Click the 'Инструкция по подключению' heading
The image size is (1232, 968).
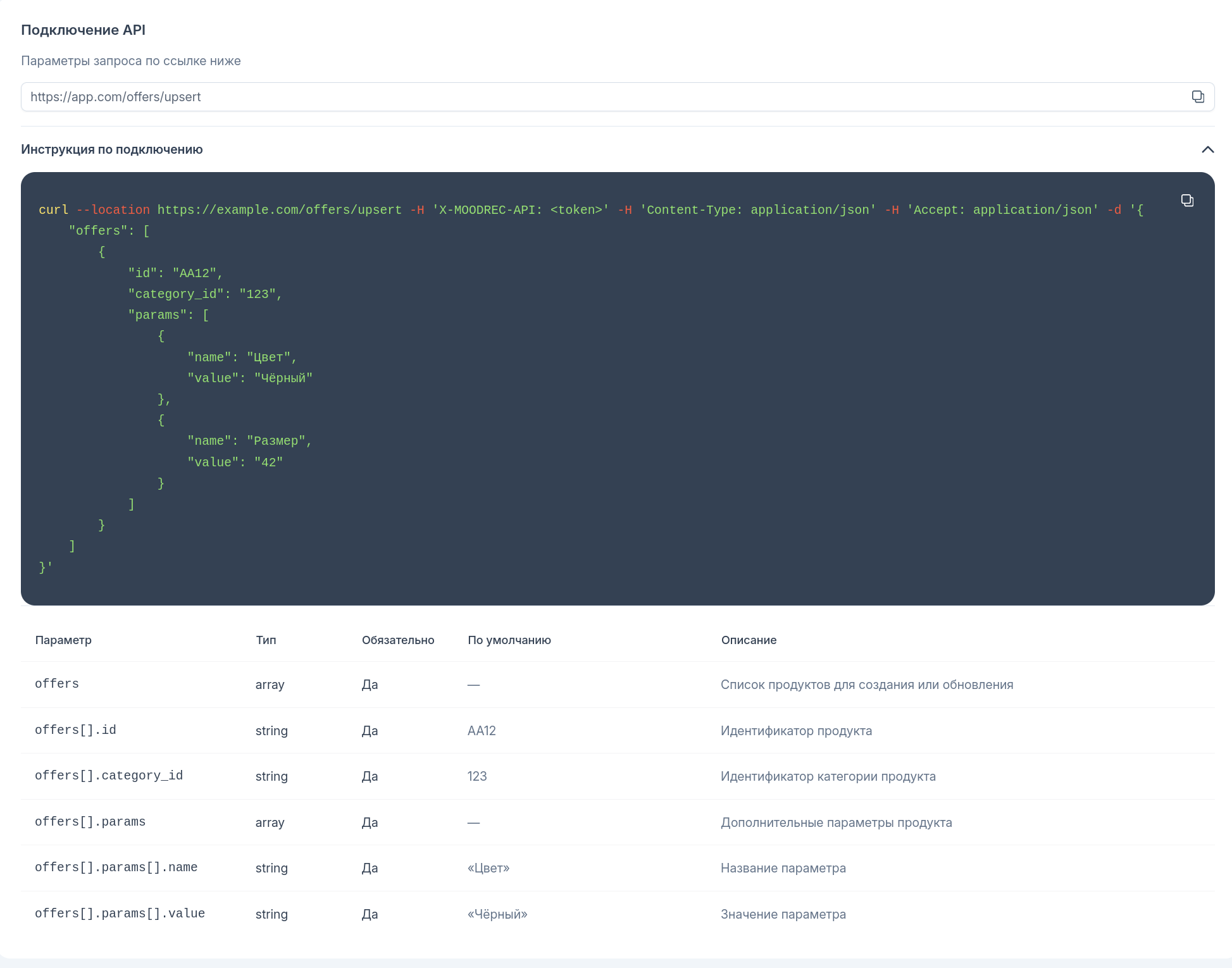point(111,149)
